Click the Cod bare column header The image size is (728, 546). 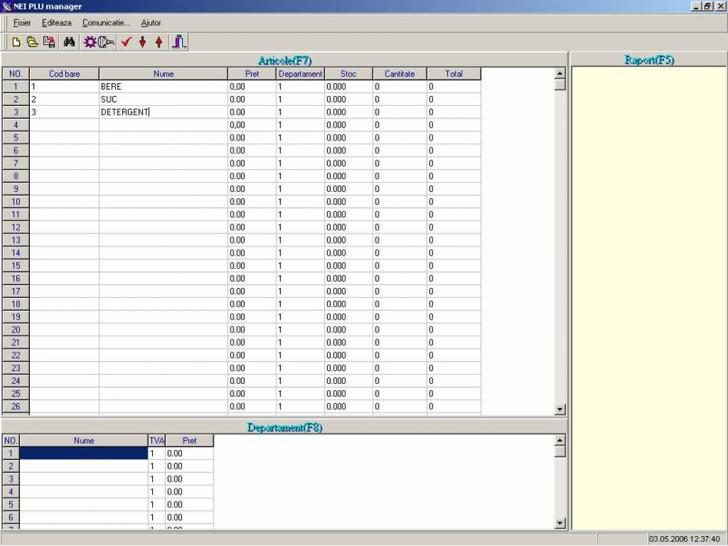coord(64,74)
